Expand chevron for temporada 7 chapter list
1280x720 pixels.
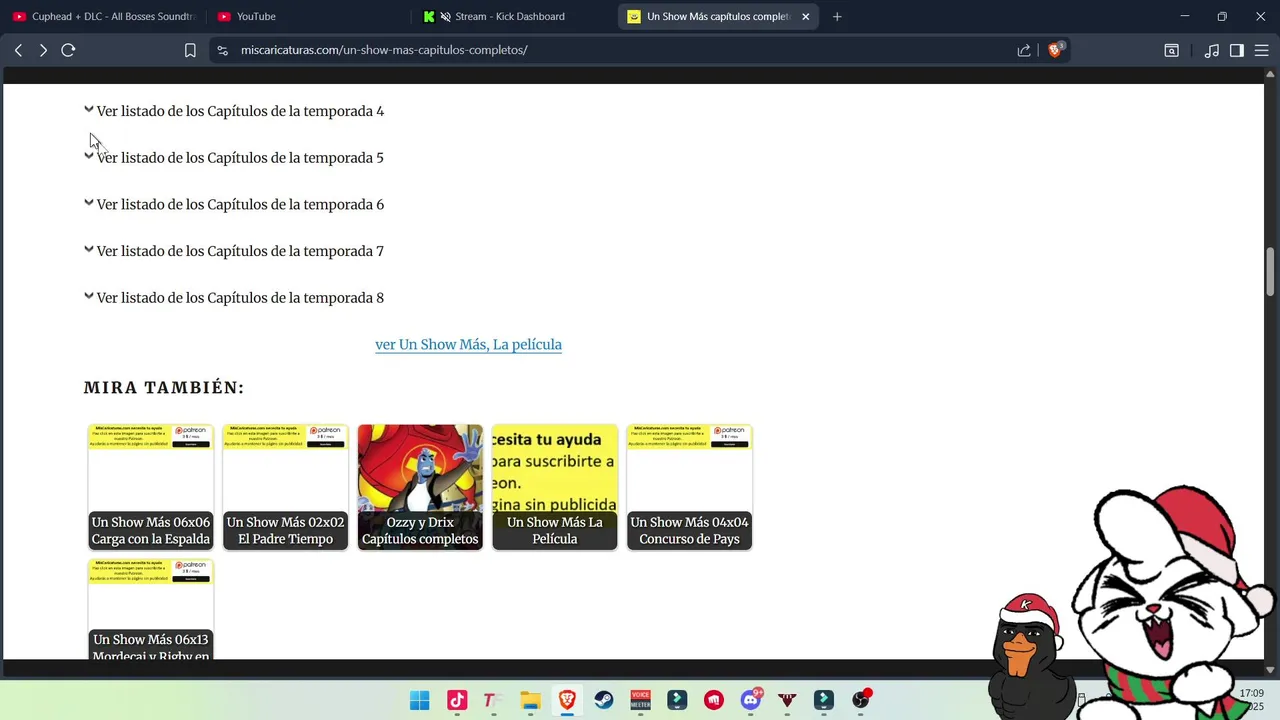click(89, 250)
